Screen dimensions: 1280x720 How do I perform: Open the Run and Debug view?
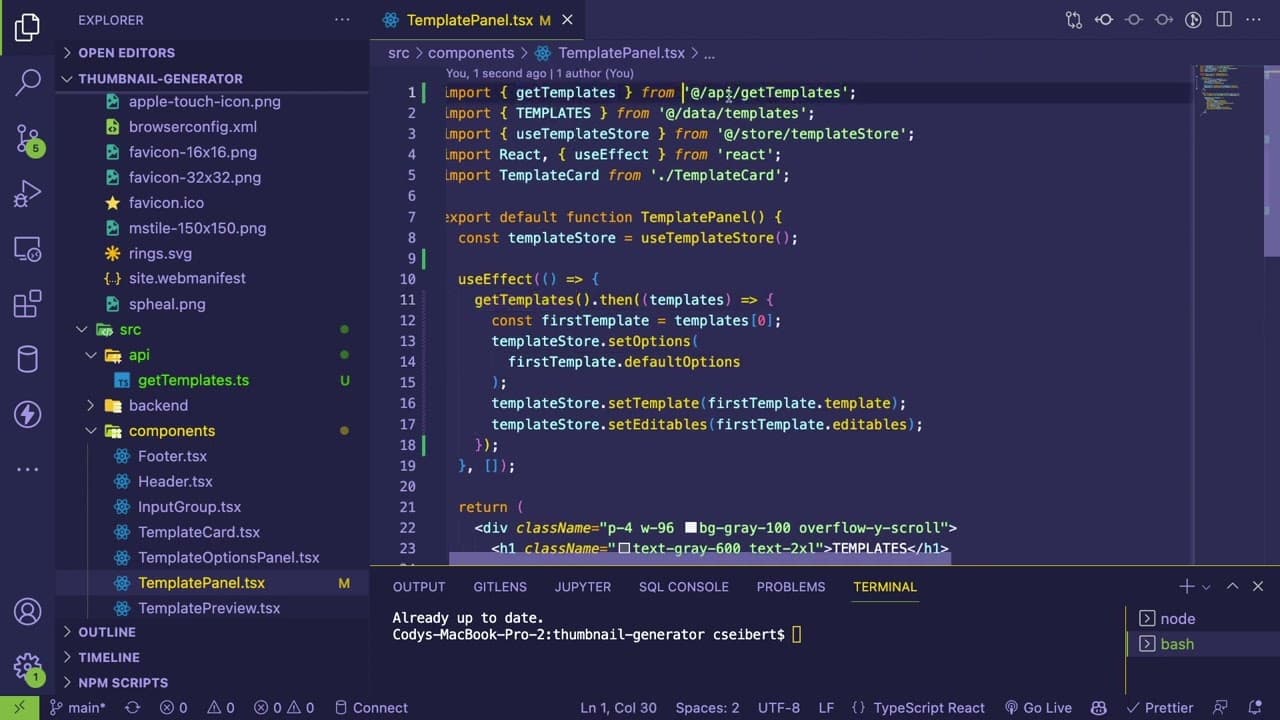pos(27,193)
